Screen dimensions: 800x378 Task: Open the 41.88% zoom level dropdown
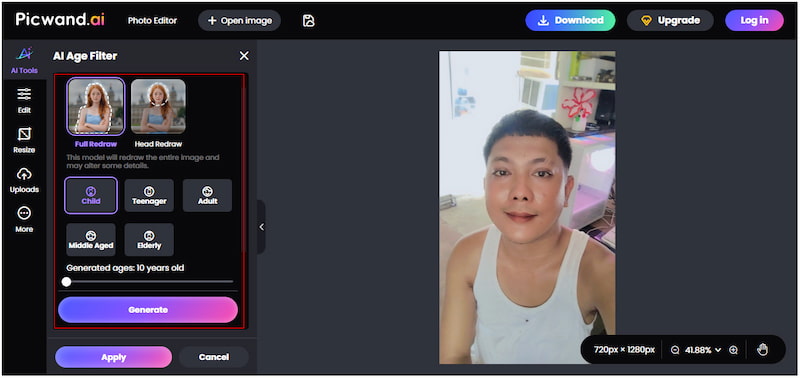[x=704, y=350]
